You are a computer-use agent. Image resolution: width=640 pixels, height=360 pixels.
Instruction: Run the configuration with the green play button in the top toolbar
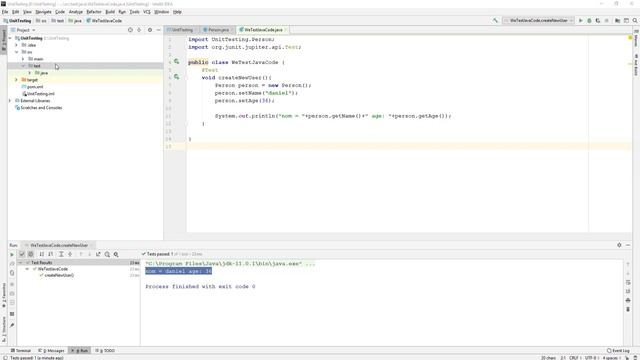(580, 20)
